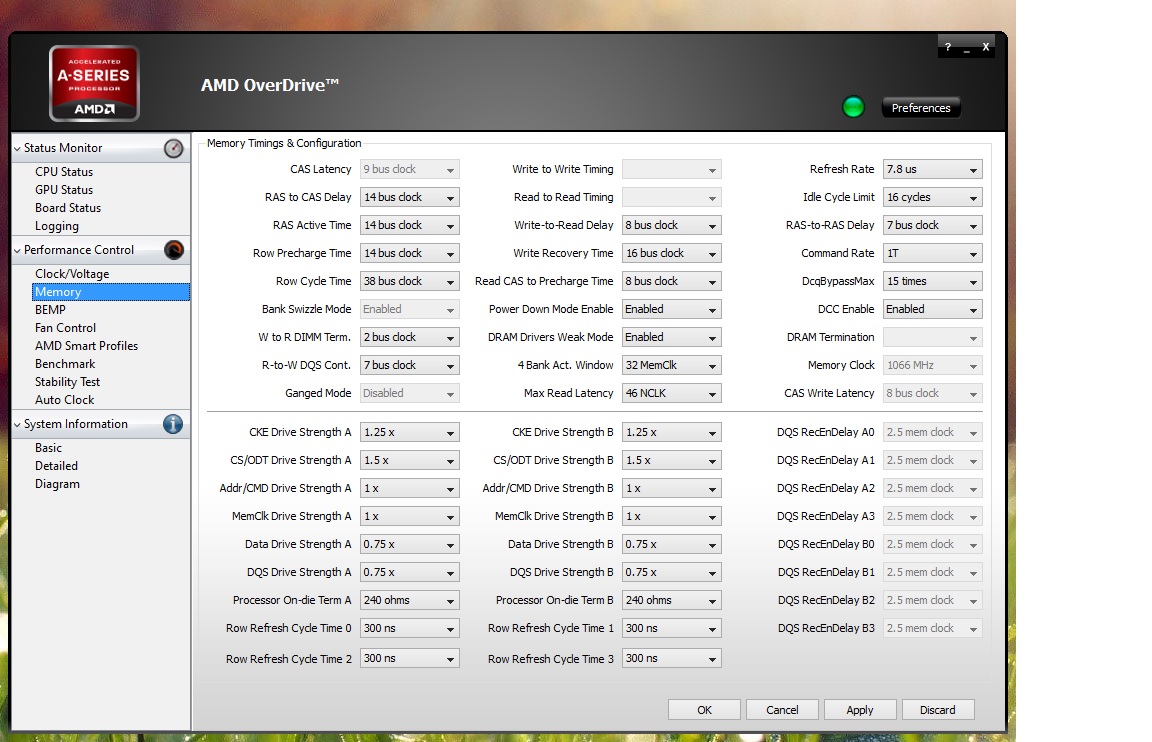
Task: Open the Auto Clock page
Action: coord(65,400)
